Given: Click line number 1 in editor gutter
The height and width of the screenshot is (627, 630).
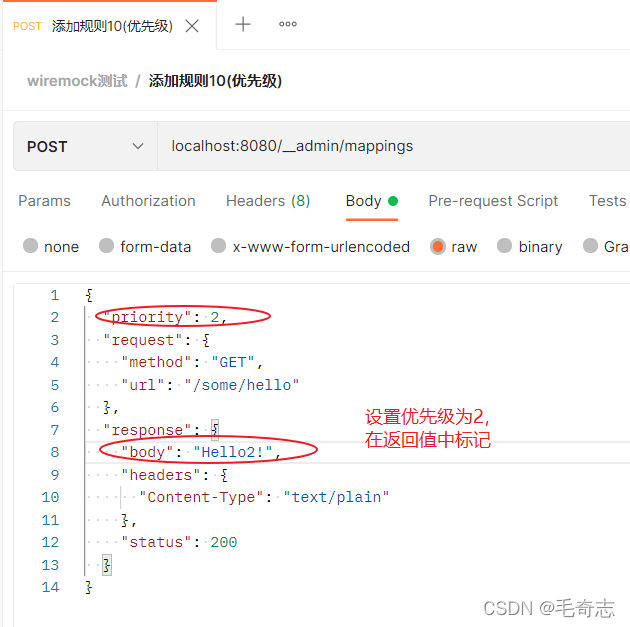Looking at the screenshot, I should tap(55, 295).
